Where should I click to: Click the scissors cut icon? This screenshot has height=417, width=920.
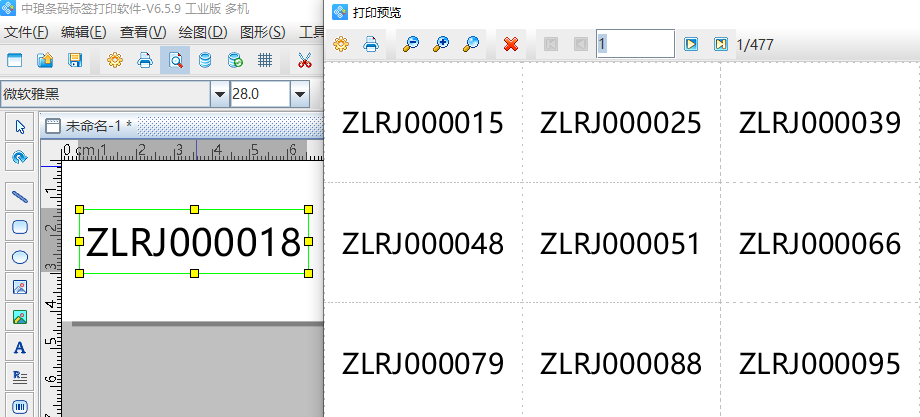pos(304,60)
